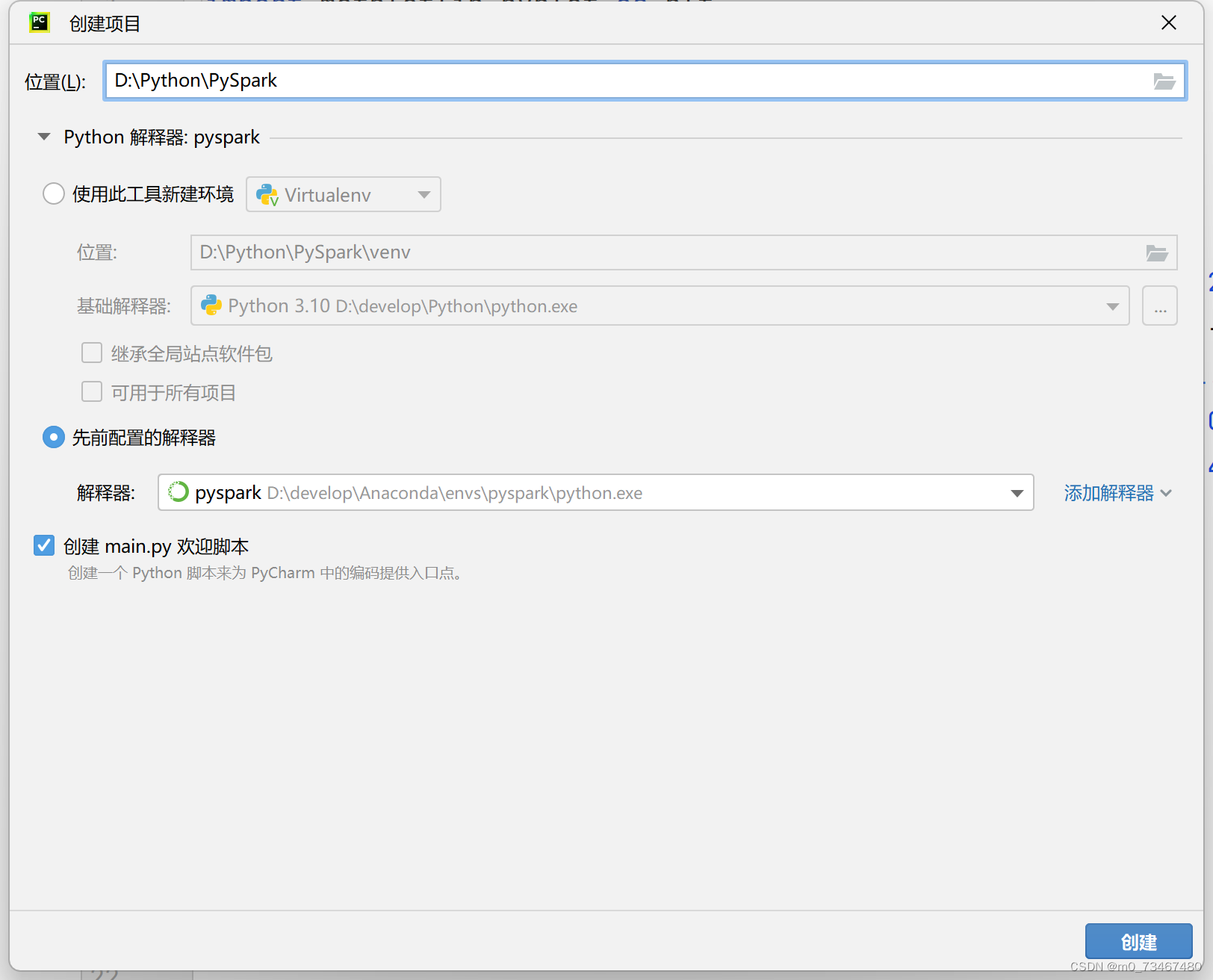Uncheck 创建 main.py 欢迎脚本
This screenshot has width=1213, height=980.
[43, 545]
